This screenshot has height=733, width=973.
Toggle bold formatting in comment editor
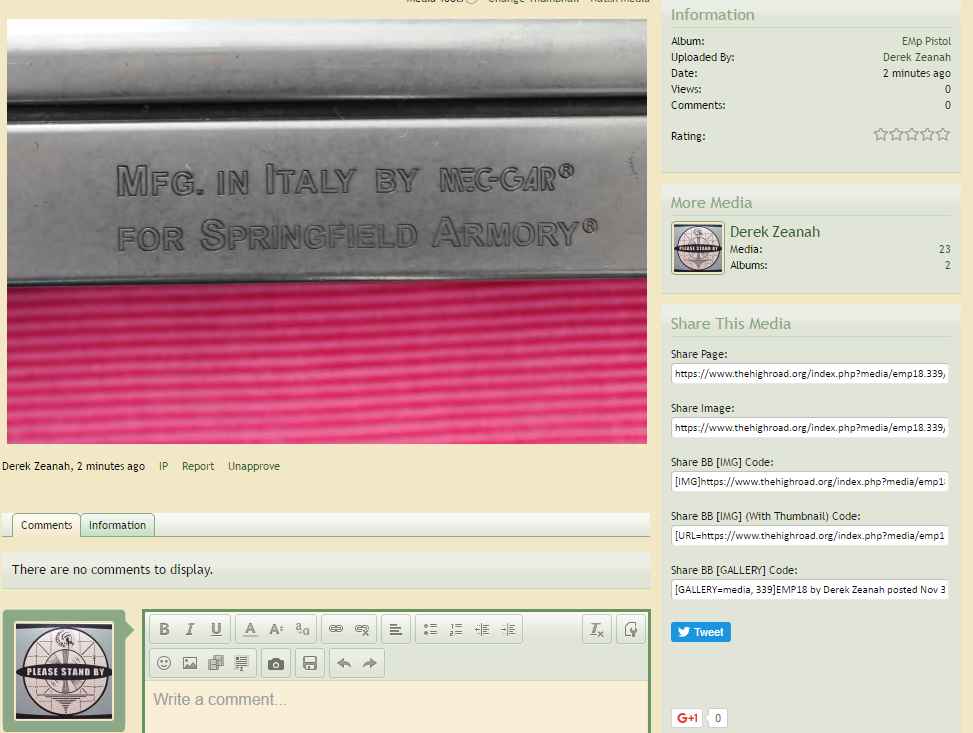point(164,629)
